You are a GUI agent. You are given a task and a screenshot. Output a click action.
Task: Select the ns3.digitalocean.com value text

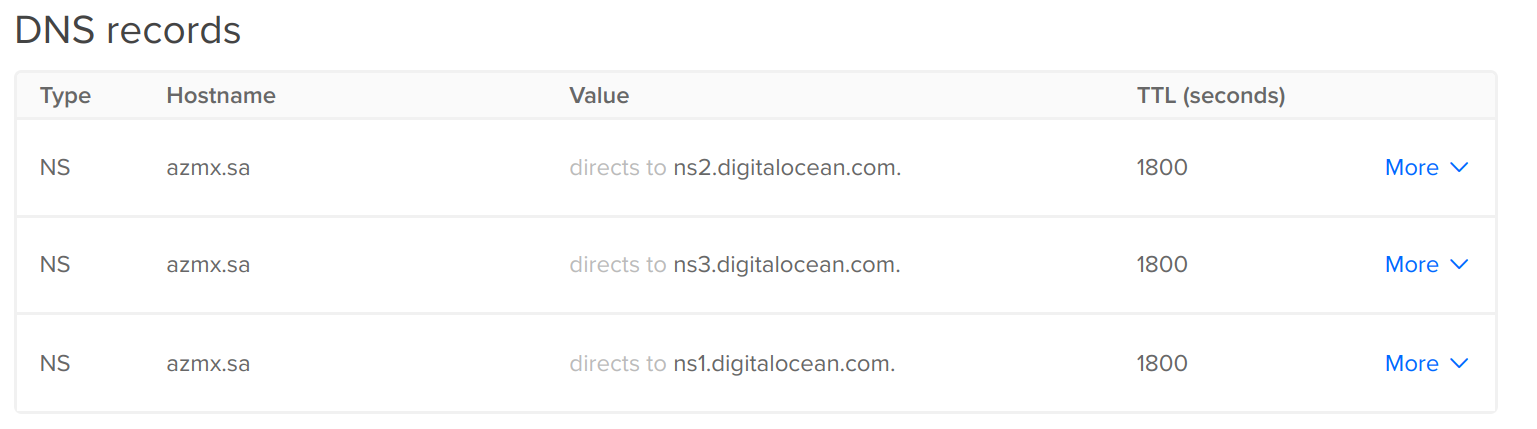tap(787, 265)
